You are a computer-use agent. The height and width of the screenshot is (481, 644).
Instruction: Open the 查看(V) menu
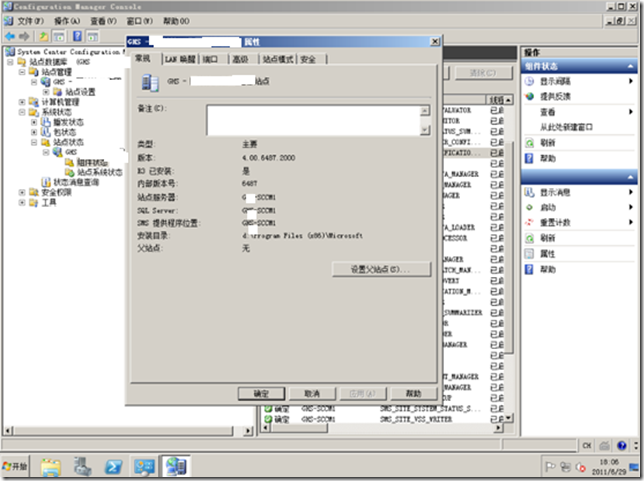103,21
